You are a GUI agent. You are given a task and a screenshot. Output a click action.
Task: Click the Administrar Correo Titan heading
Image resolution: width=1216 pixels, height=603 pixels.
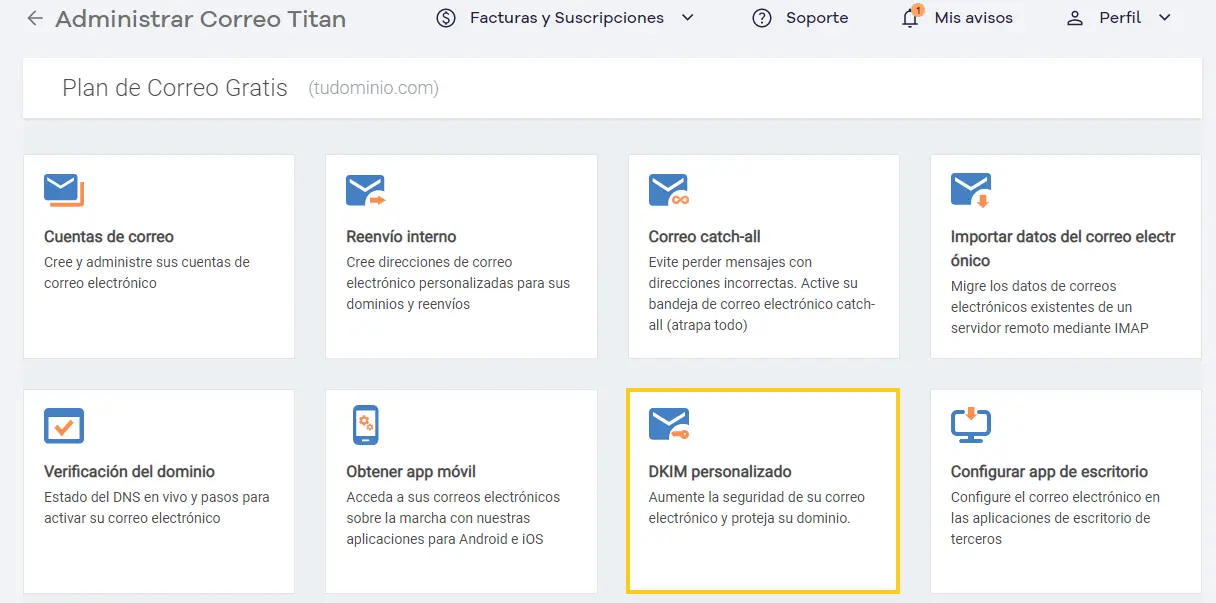[200, 18]
